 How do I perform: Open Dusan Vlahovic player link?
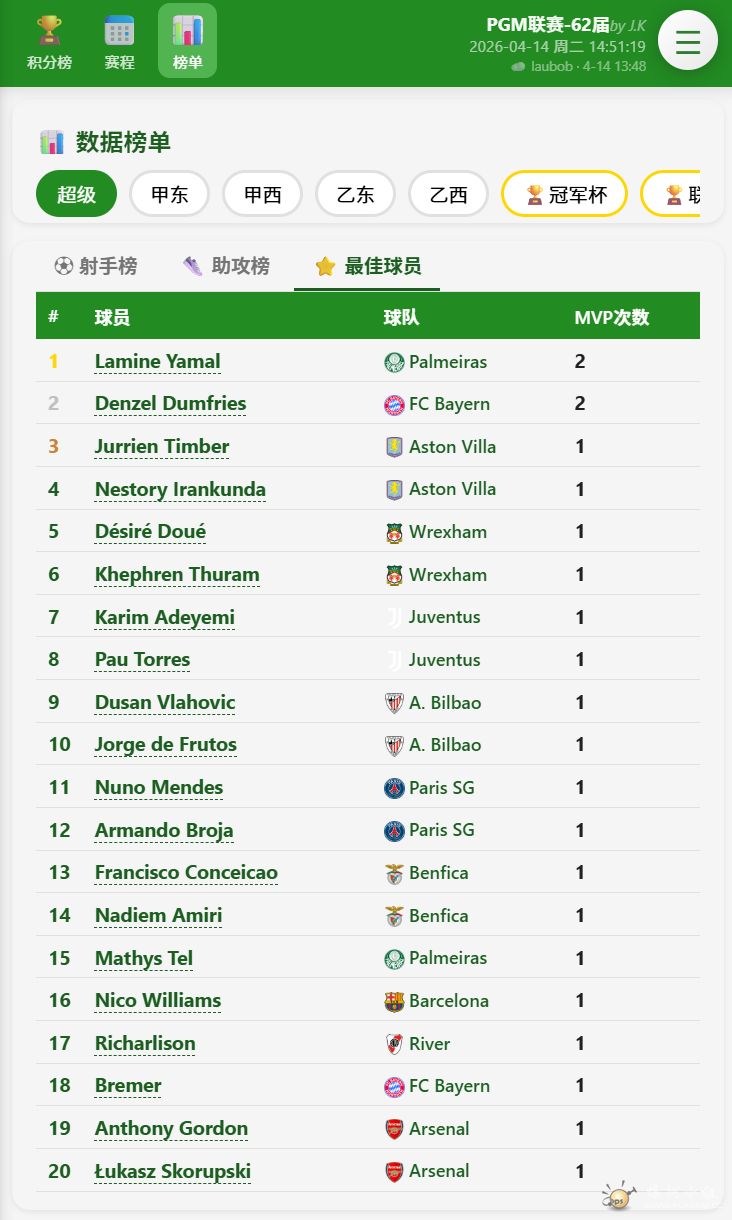(x=165, y=703)
